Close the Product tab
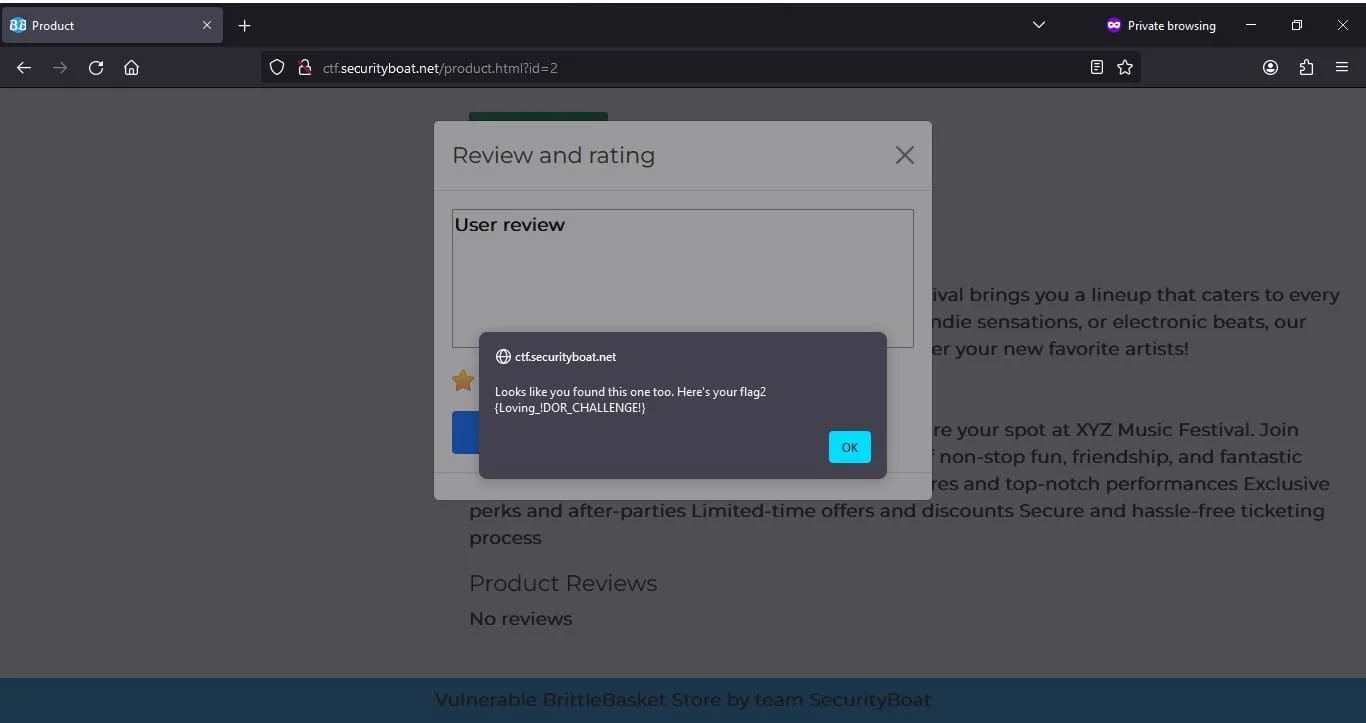The height and width of the screenshot is (723, 1366). (x=207, y=25)
